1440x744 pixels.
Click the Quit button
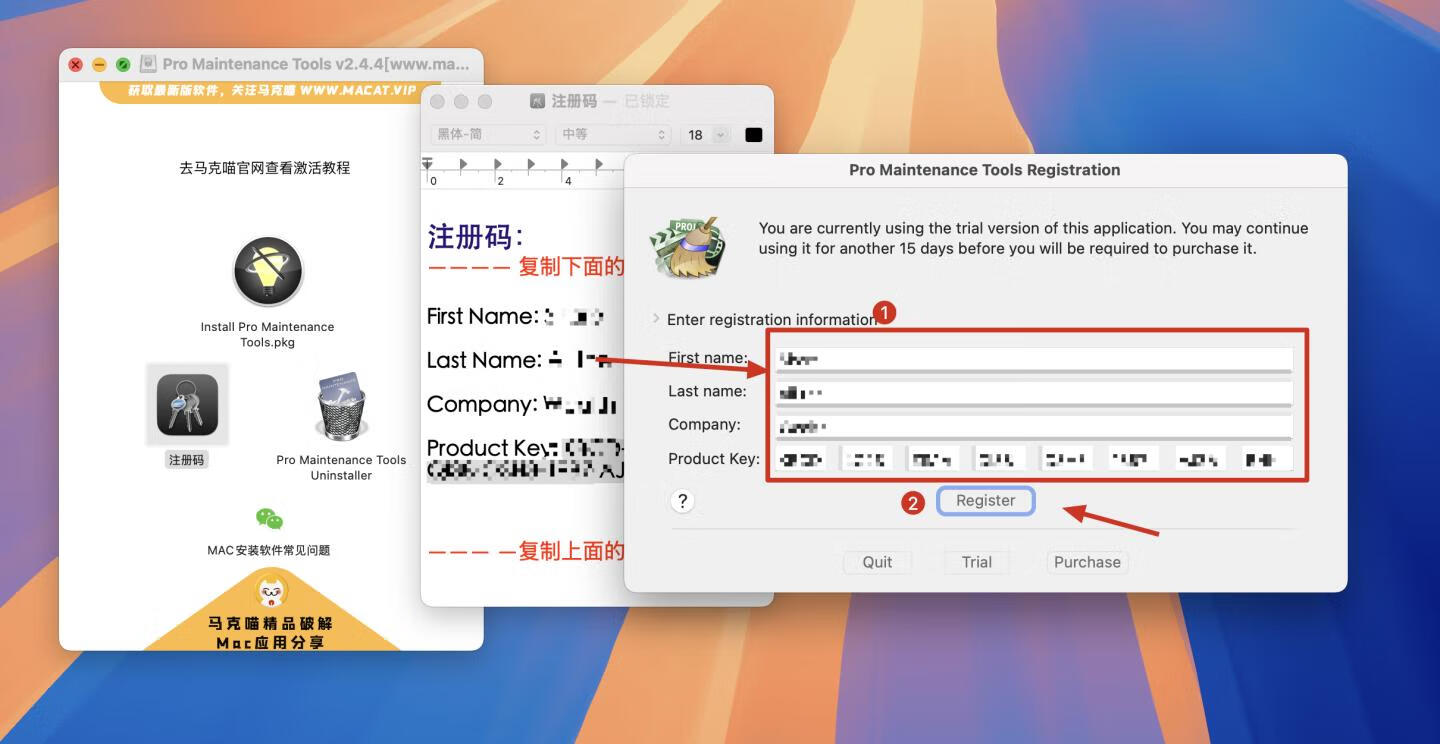pyautogui.click(x=877, y=562)
